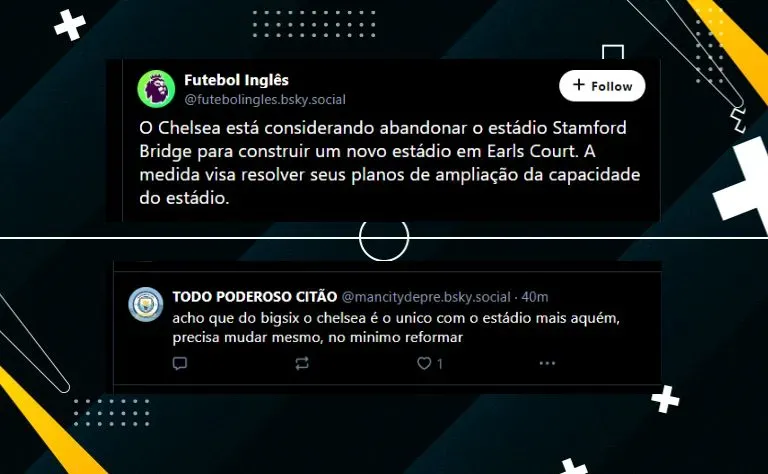Open the TODO PODEROSO CITÃO avatar
The image size is (768, 474).
[x=145, y=304]
